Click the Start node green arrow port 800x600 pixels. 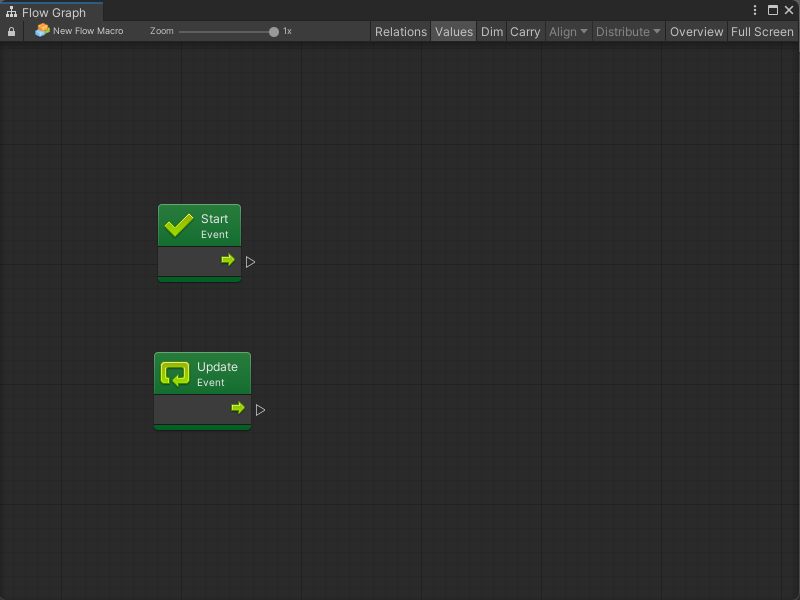click(228, 260)
